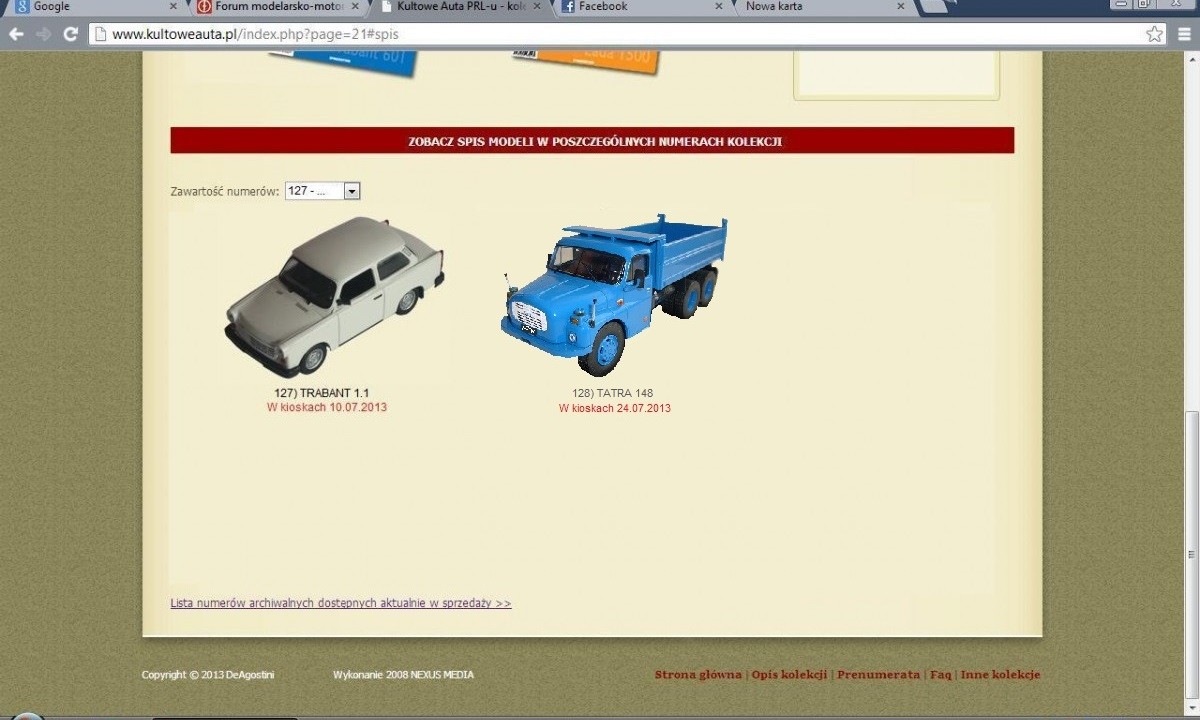Viewport: 1200px width, 720px height.
Task: Click the Trabant 1.1 model image
Action: tap(333, 296)
